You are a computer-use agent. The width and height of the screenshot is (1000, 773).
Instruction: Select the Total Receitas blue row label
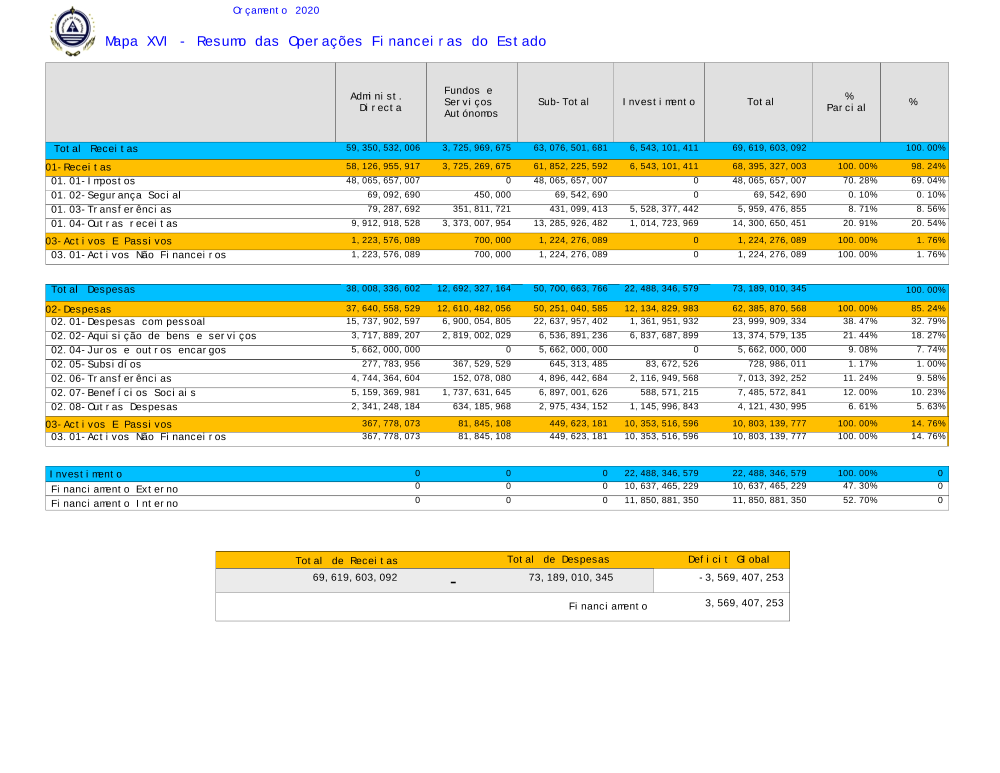96,149
